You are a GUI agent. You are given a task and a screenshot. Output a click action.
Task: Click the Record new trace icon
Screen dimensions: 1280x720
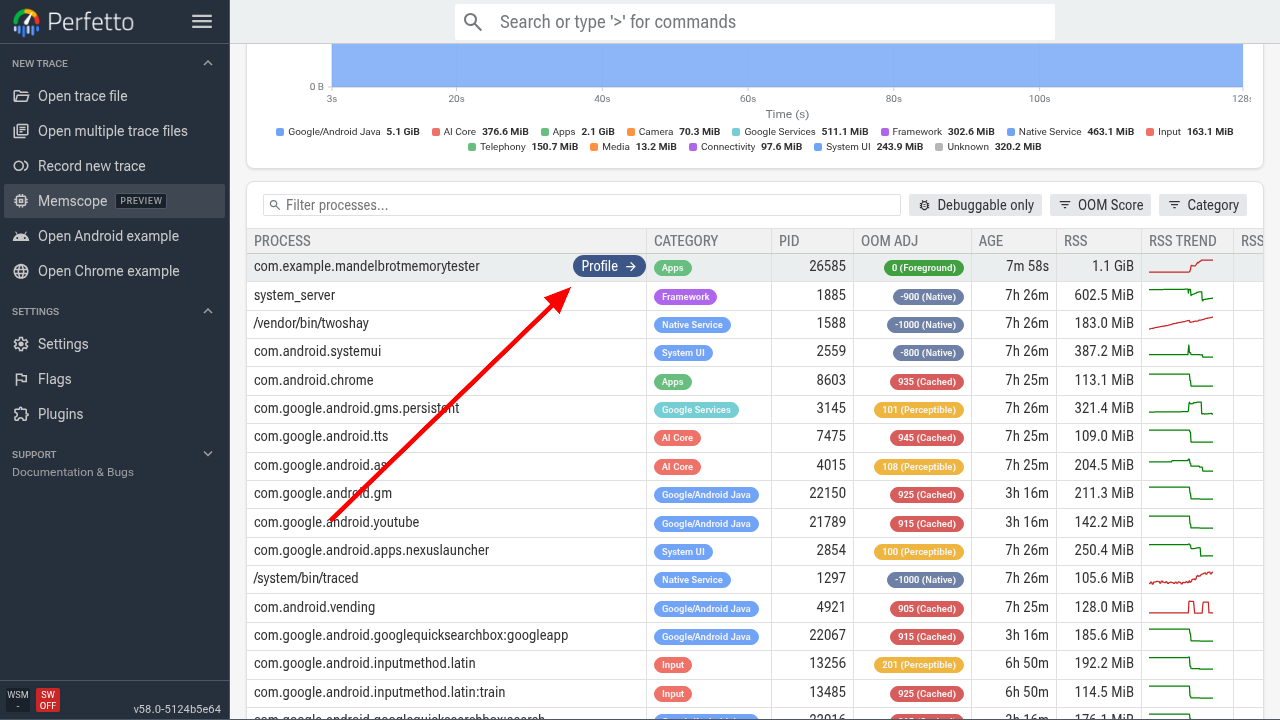click(20, 166)
